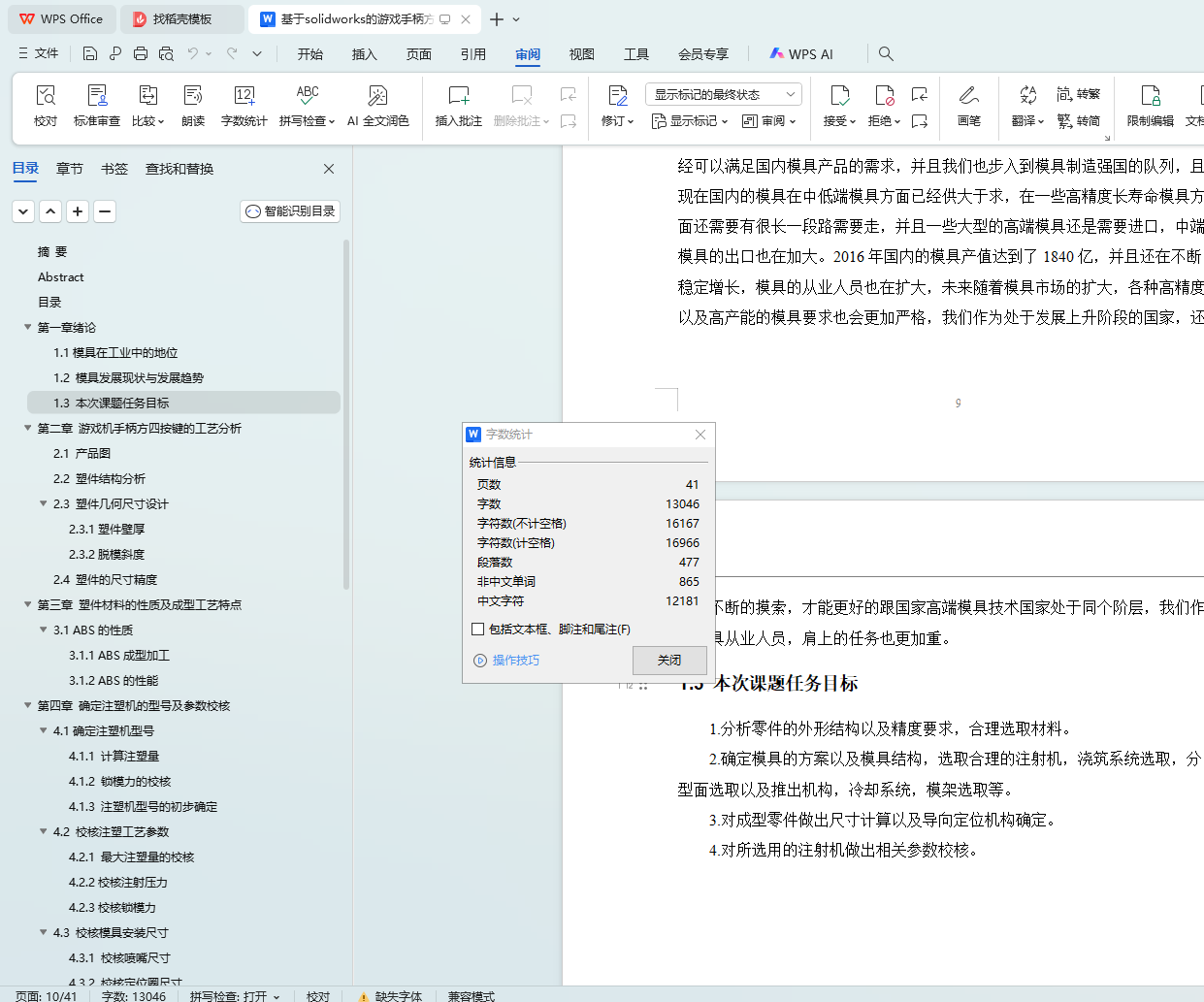
Task: Promote outline level with up chevron
Action: point(50,210)
